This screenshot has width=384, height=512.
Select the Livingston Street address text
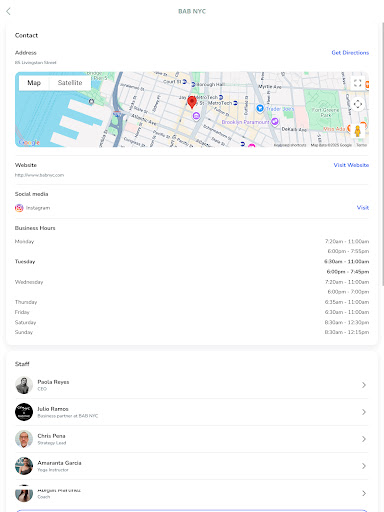35,63
